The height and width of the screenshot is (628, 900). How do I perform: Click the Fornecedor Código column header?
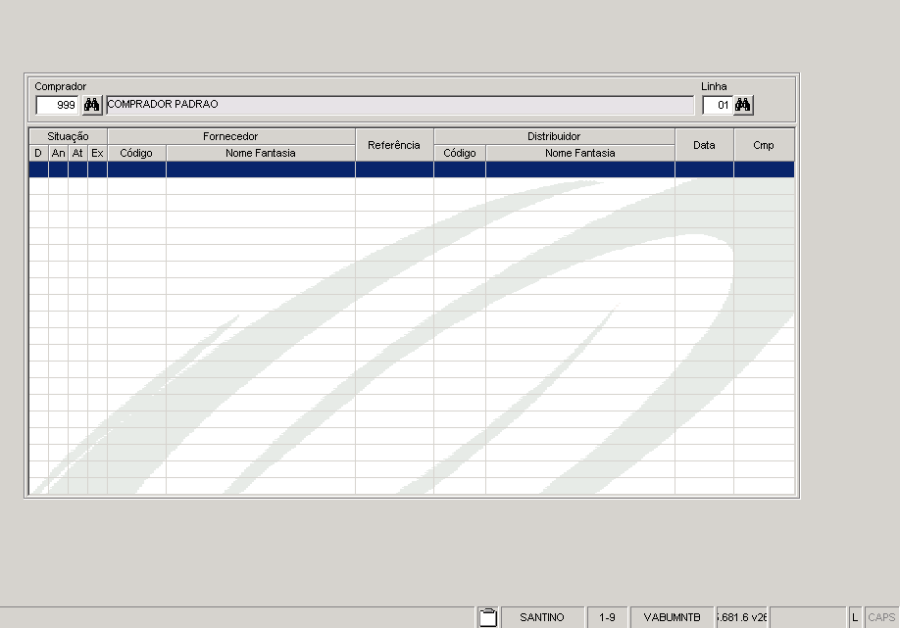tap(137, 153)
